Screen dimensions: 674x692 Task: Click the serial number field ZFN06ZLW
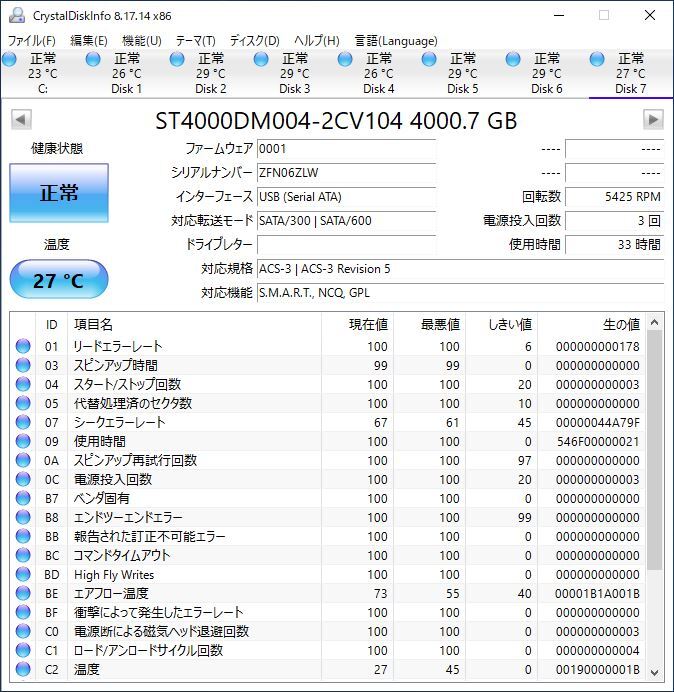[x=346, y=173]
